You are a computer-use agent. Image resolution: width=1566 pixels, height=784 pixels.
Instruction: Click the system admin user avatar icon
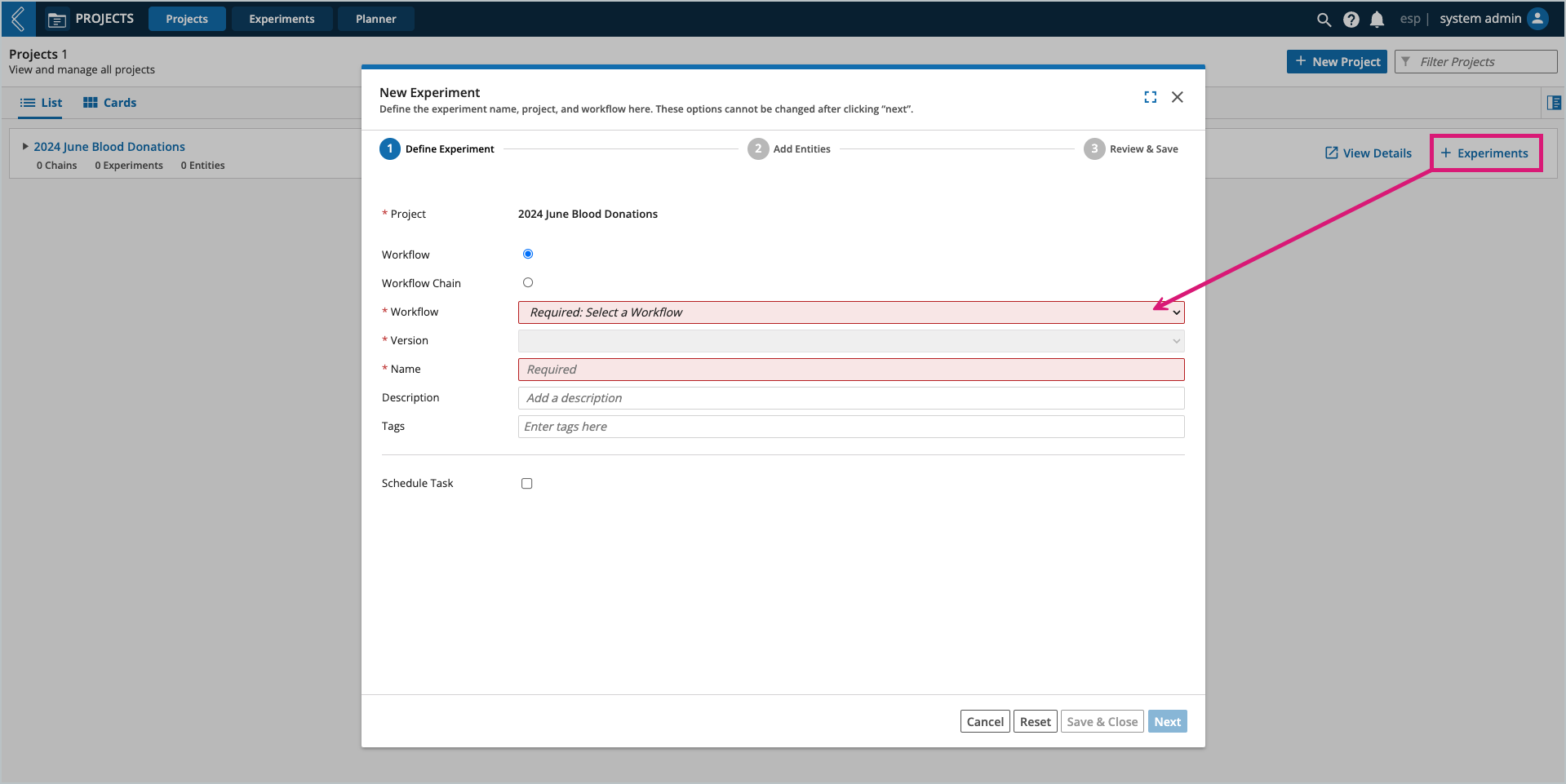[x=1537, y=19]
